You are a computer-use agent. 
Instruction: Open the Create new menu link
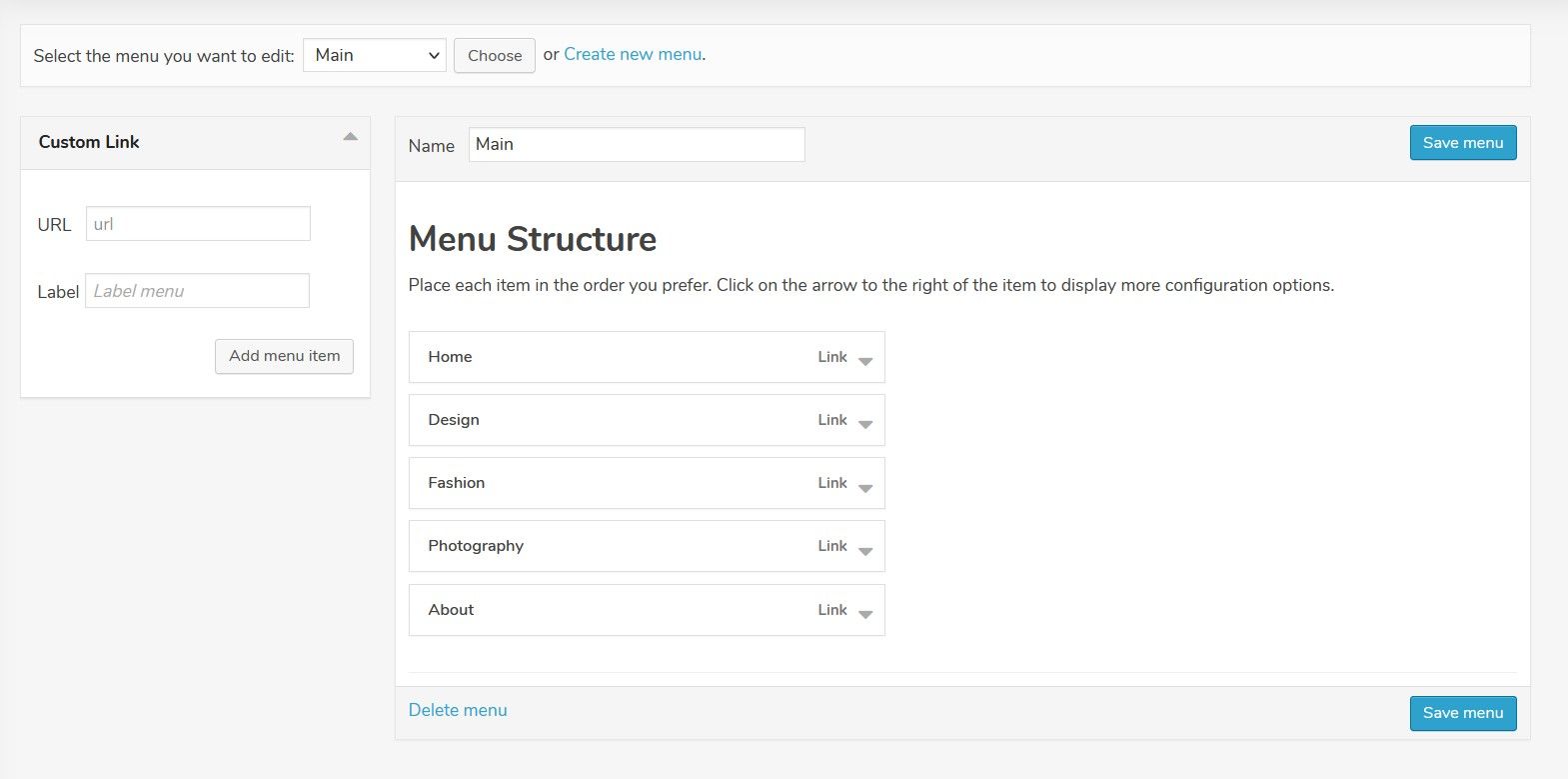pyautogui.click(x=633, y=54)
